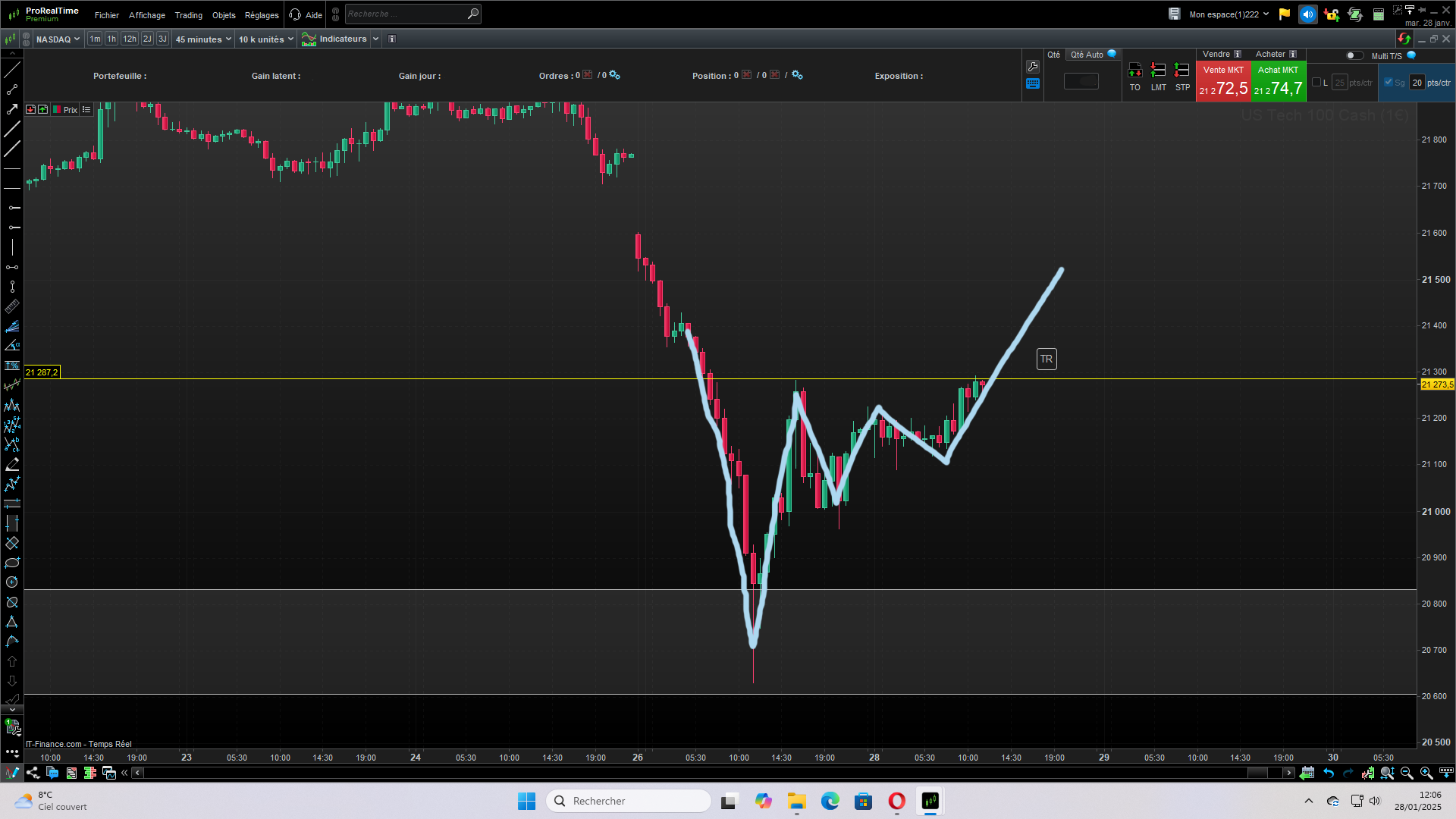Open the Trading menu

189,15
